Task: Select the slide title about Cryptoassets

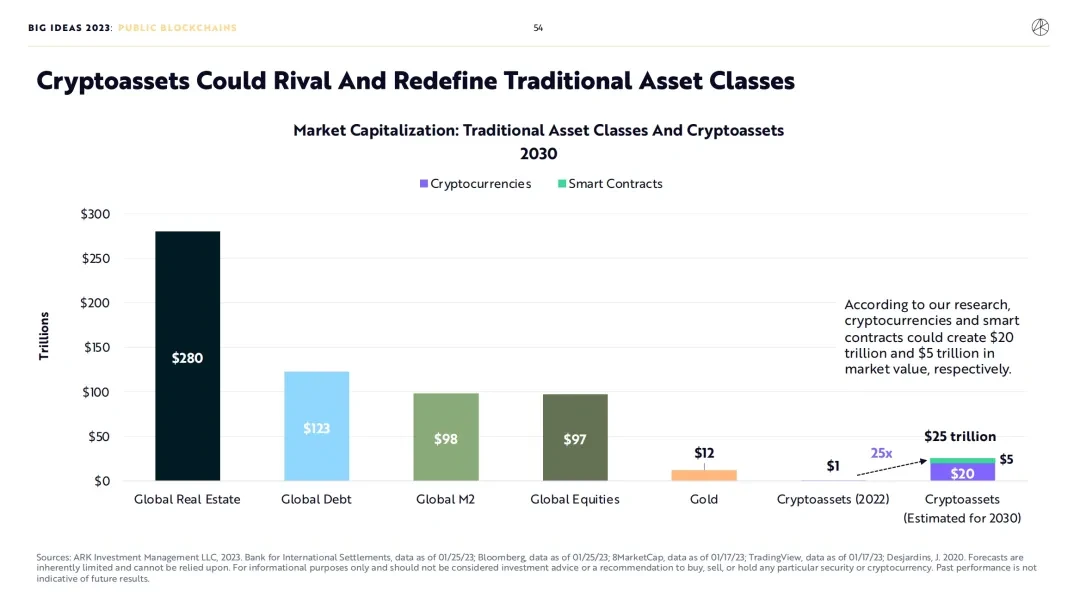Action: [x=415, y=81]
